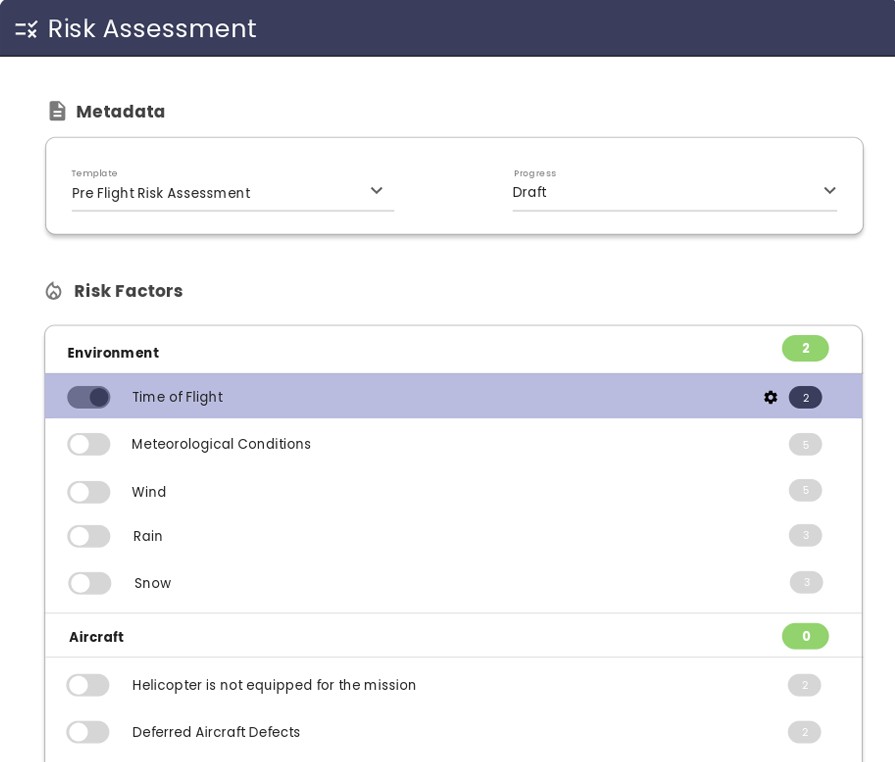
Task: Click the Environment green score badge
Action: point(805,348)
